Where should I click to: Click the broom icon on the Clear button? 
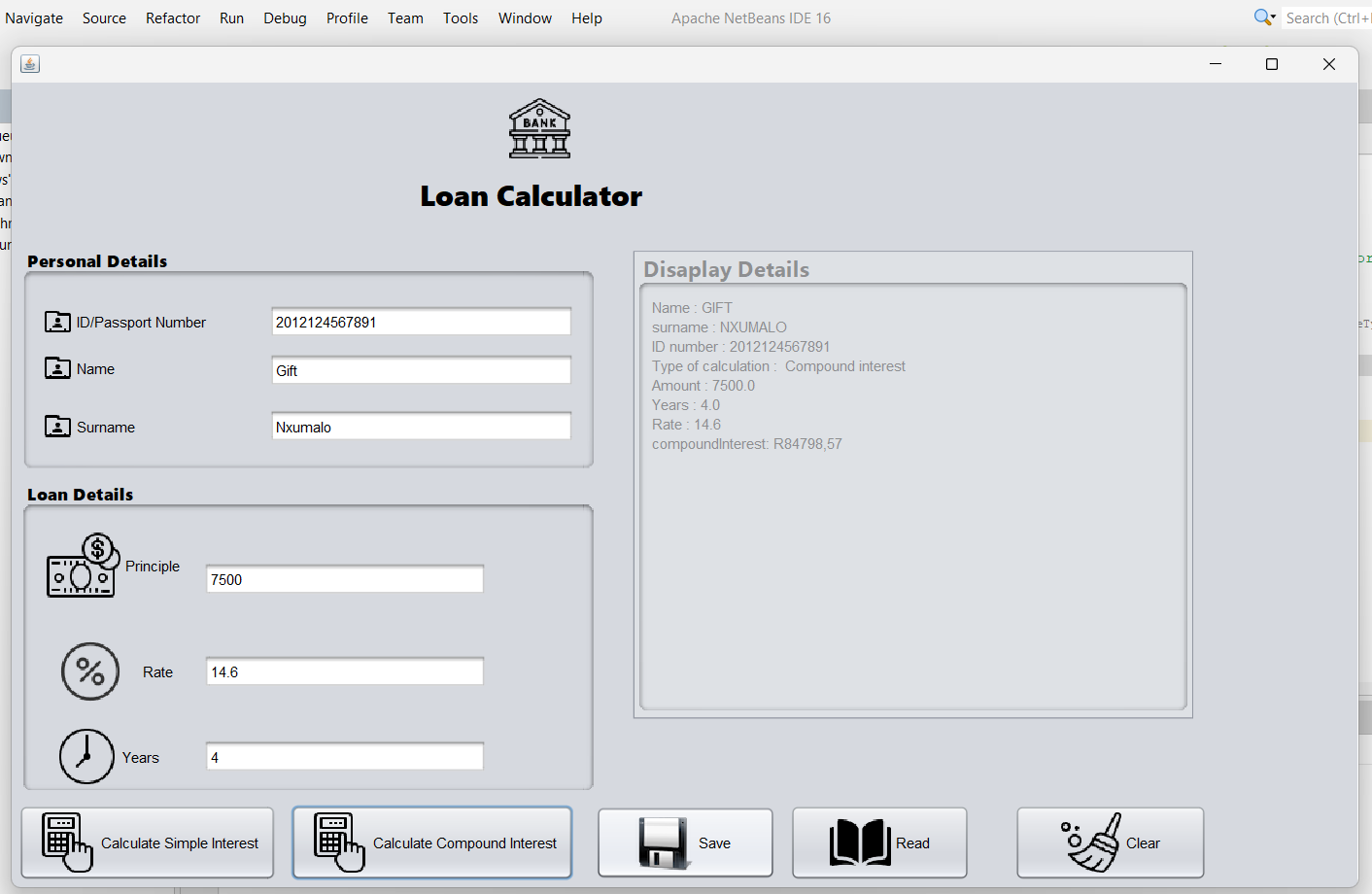[1096, 842]
